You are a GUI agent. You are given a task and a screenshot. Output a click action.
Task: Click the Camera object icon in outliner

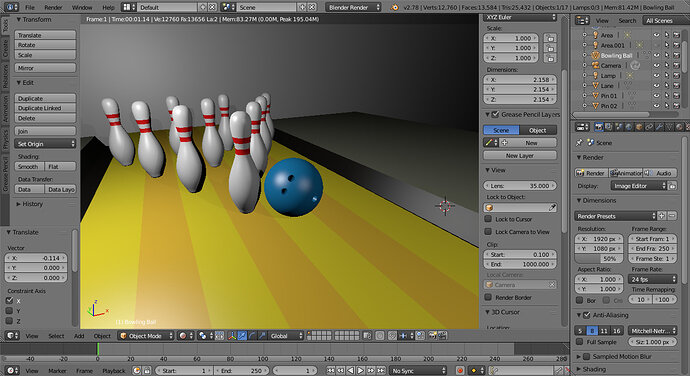click(x=595, y=65)
